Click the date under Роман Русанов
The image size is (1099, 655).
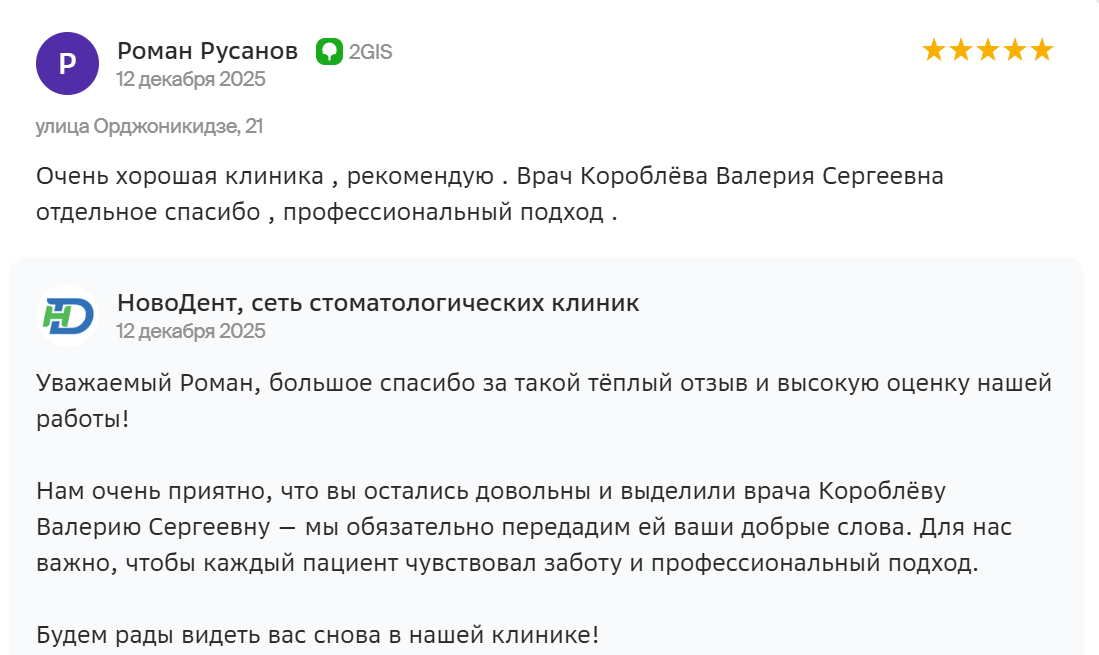point(191,79)
